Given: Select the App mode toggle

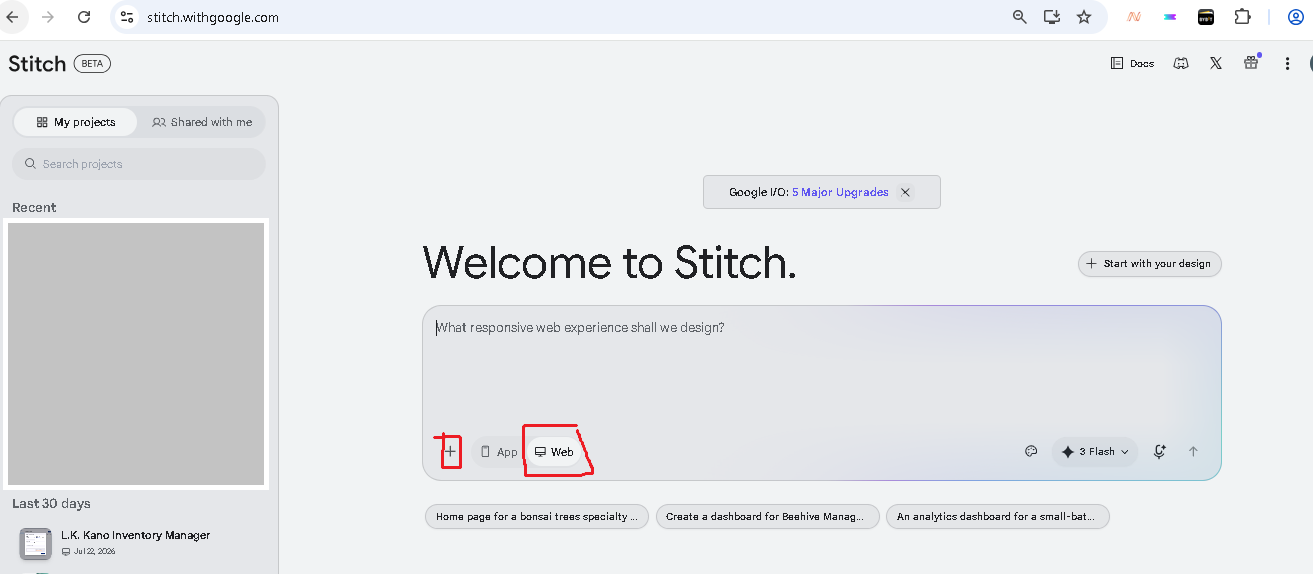Looking at the screenshot, I should (498, 452).
